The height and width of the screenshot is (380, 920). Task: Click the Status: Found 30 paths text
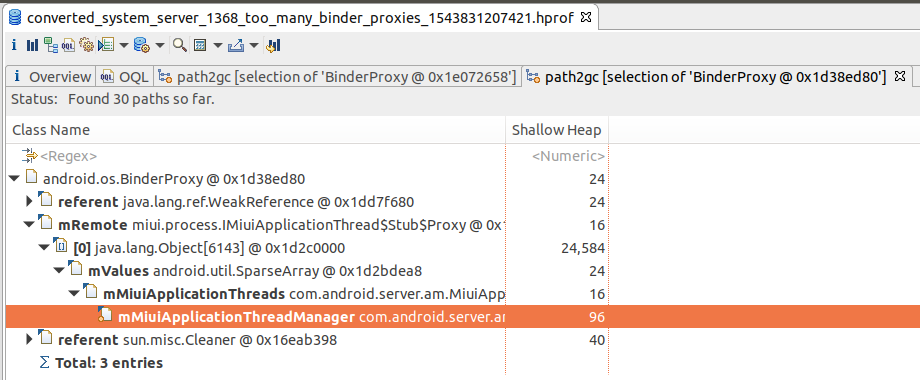coord(113,99)
